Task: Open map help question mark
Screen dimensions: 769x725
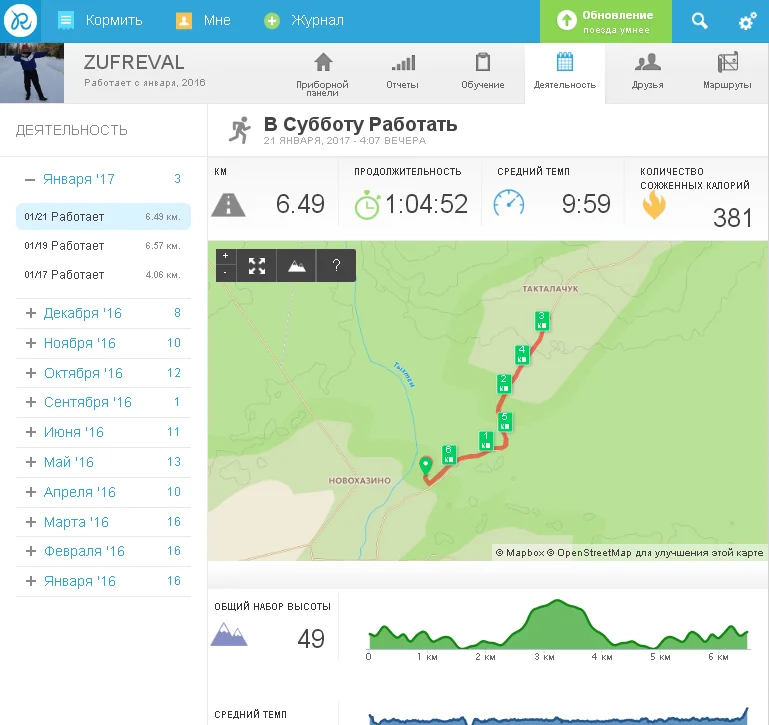Action: pos(336,265)
